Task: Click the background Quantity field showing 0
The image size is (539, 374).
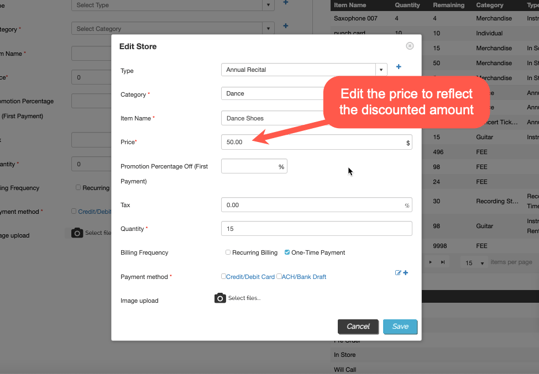Action: coord(91,164)
